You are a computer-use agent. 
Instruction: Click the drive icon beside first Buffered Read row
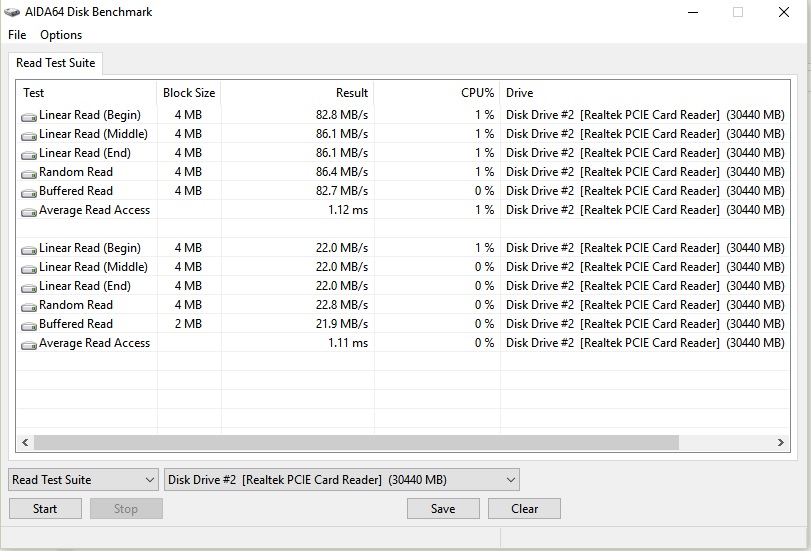pos(29,192)
